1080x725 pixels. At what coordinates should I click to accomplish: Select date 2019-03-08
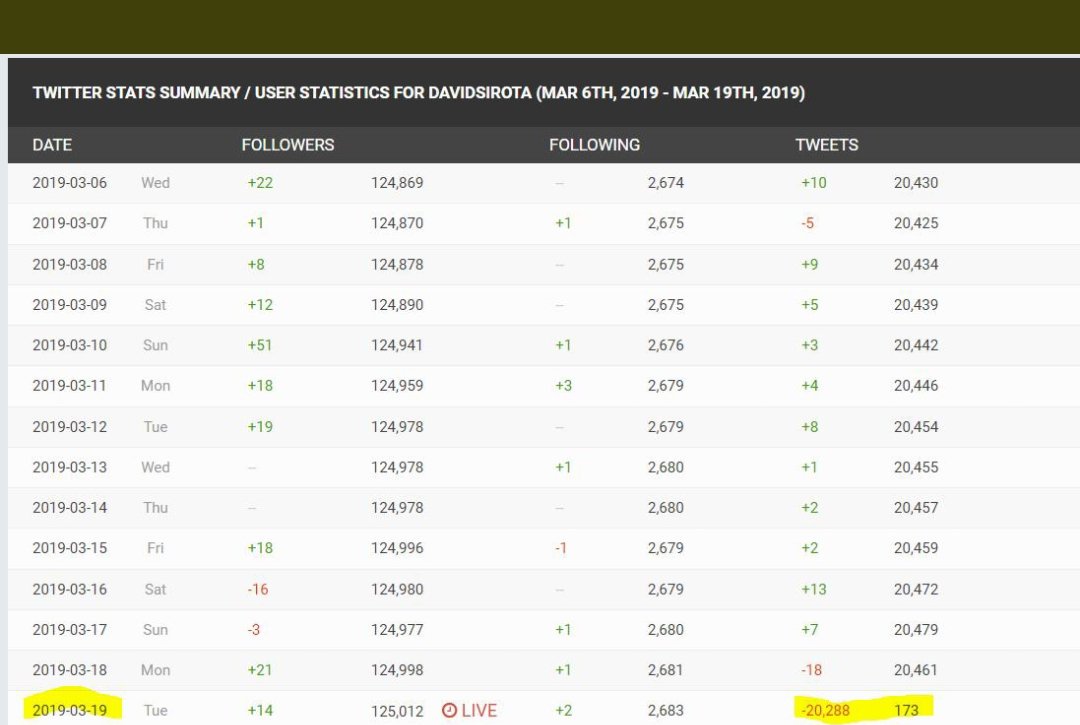[70, 264]
